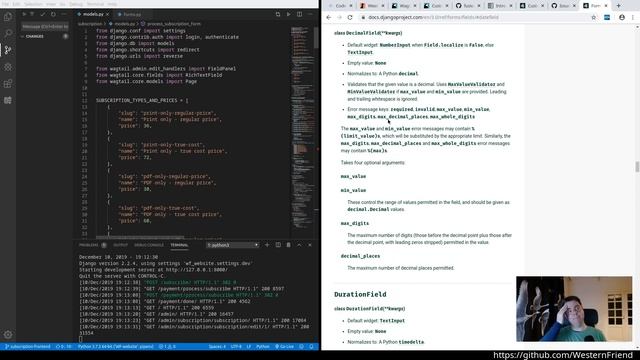
Task: Open the Explorer view in VS Code activity bar
Action: 8,17
